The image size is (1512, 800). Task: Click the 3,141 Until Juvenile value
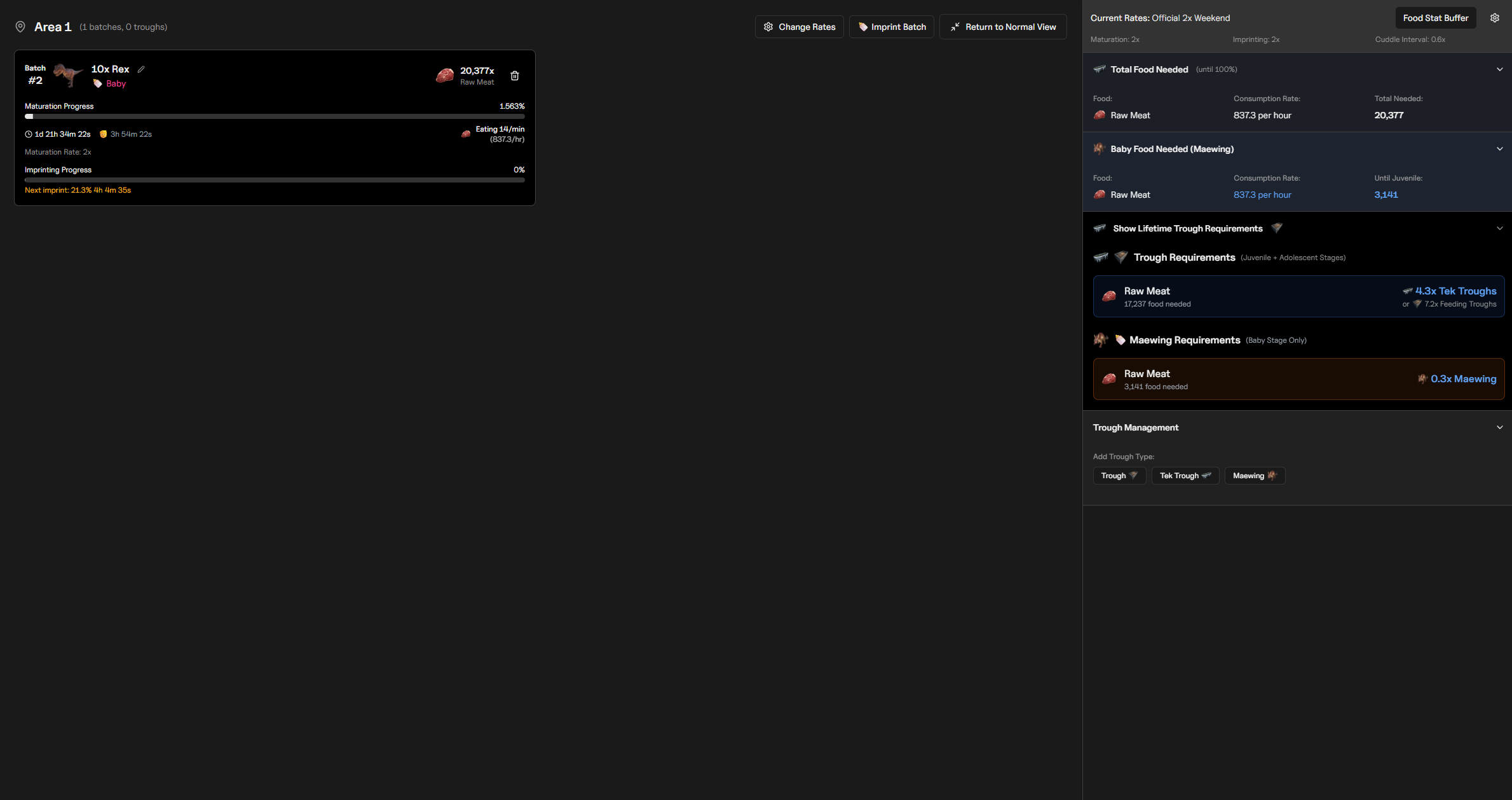(x=1386, y=195)
